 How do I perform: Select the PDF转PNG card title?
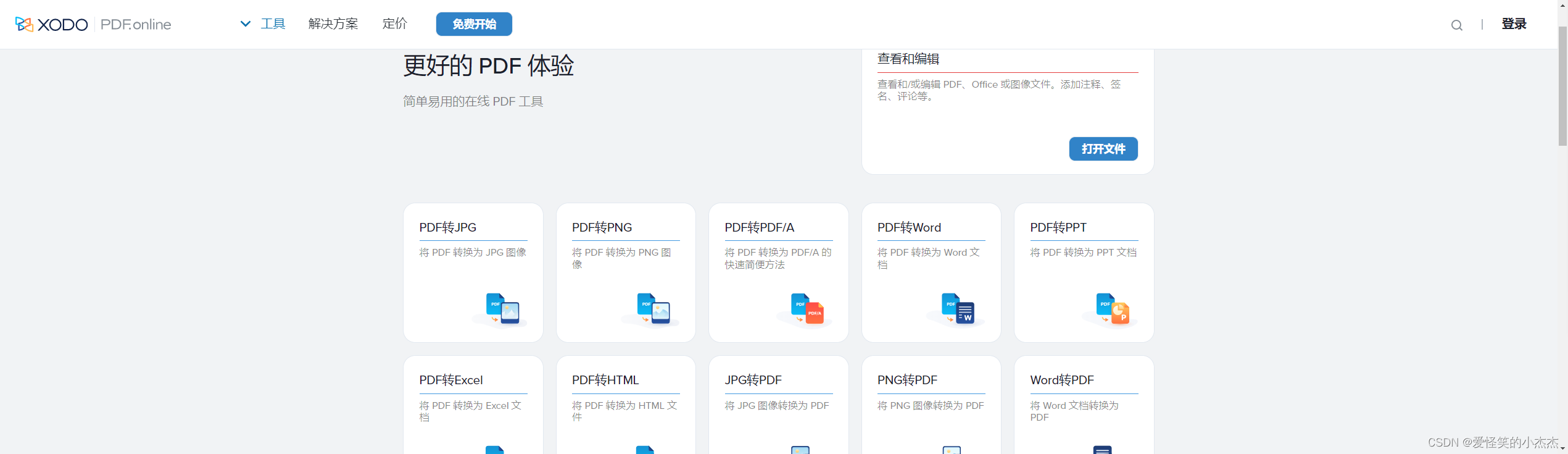click(x=602, y=227)
